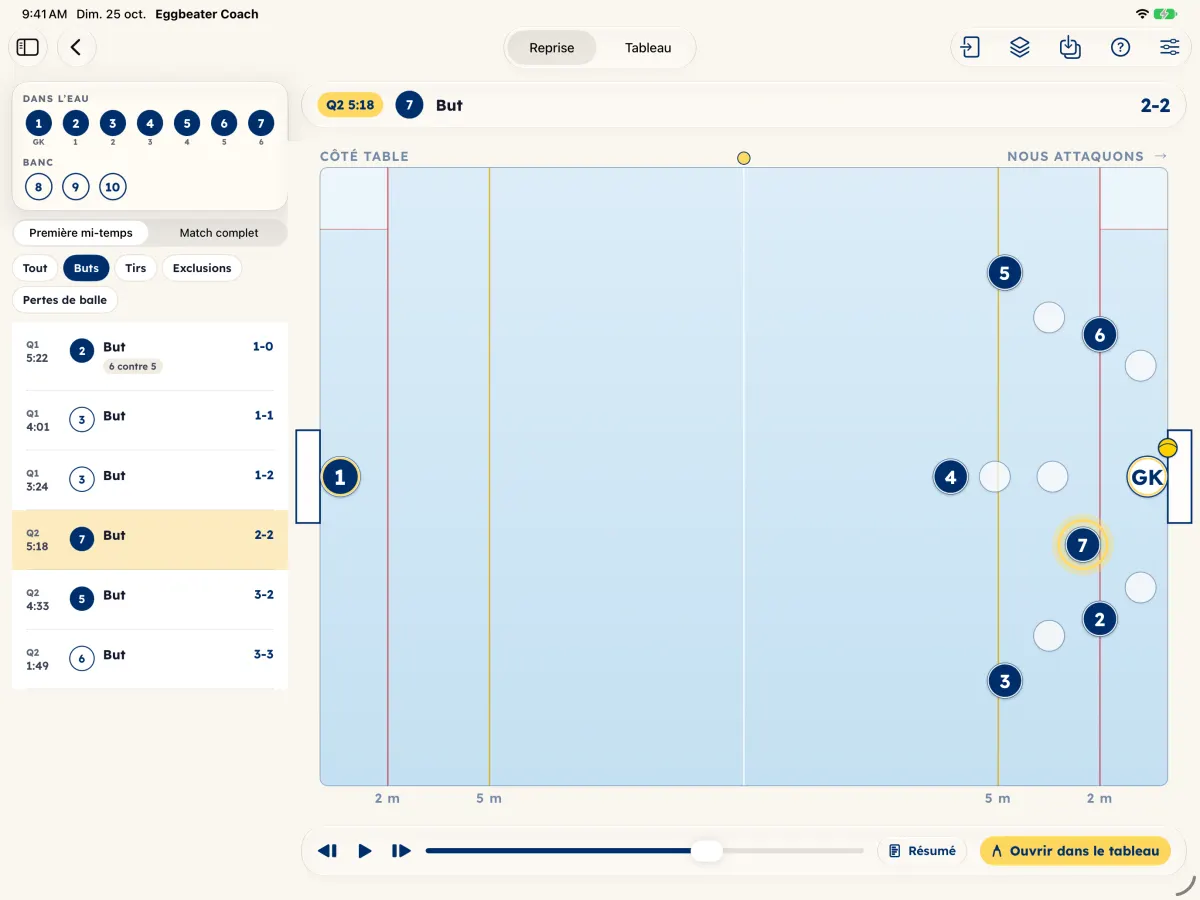Open the stacked layers icon
This screenshot has height=900, width=1200.
pyautogui.click(x=1020, y=47)
